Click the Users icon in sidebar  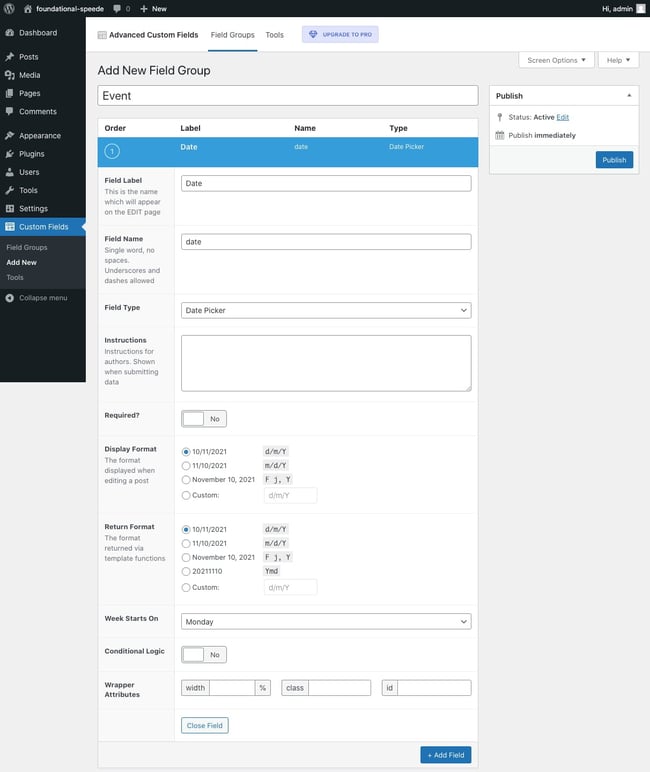10,172
